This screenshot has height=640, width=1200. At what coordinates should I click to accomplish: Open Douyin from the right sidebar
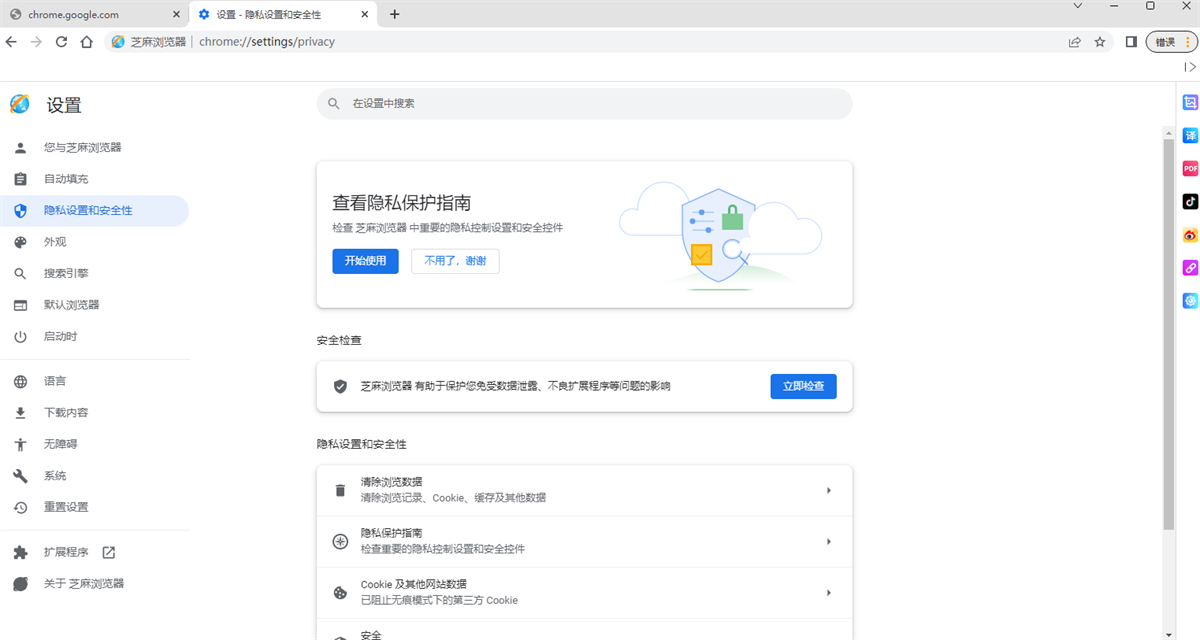pyautogui.click(x=1190, y=201)
